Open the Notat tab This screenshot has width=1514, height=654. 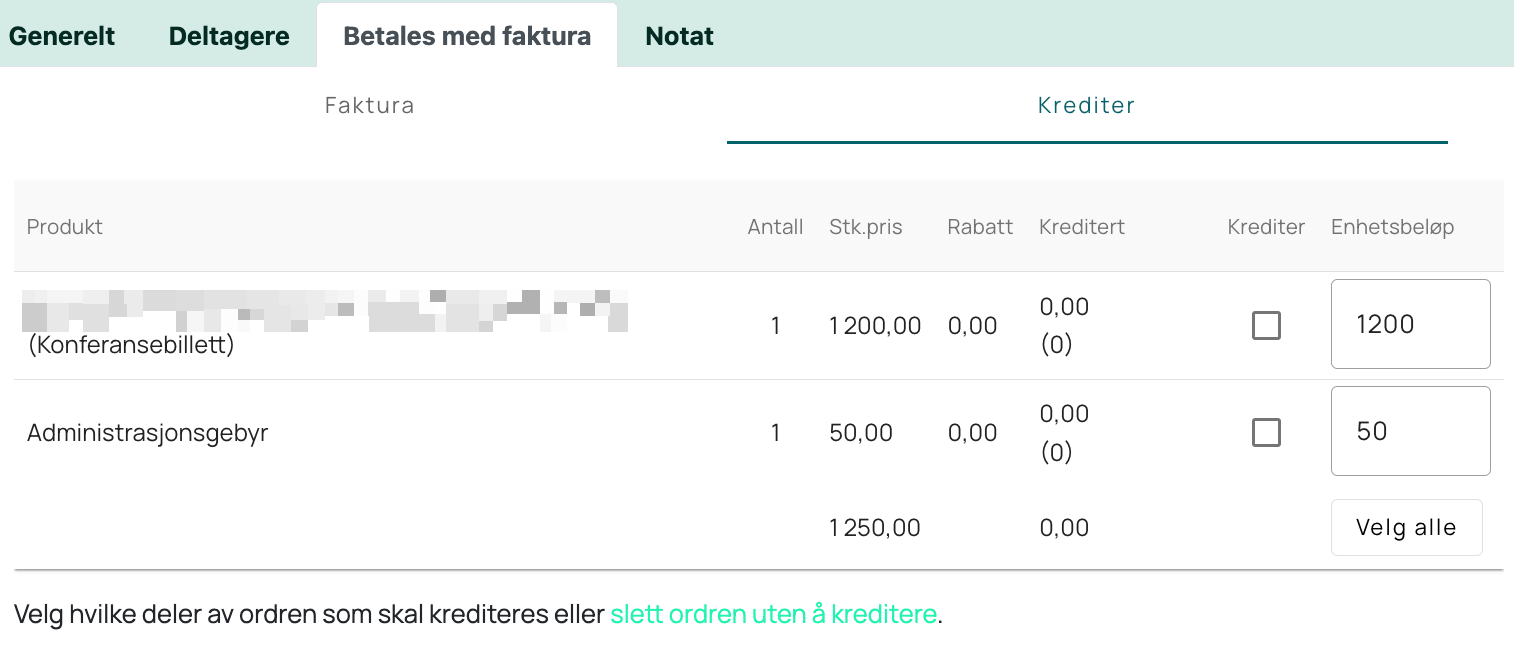coord(680,36)
